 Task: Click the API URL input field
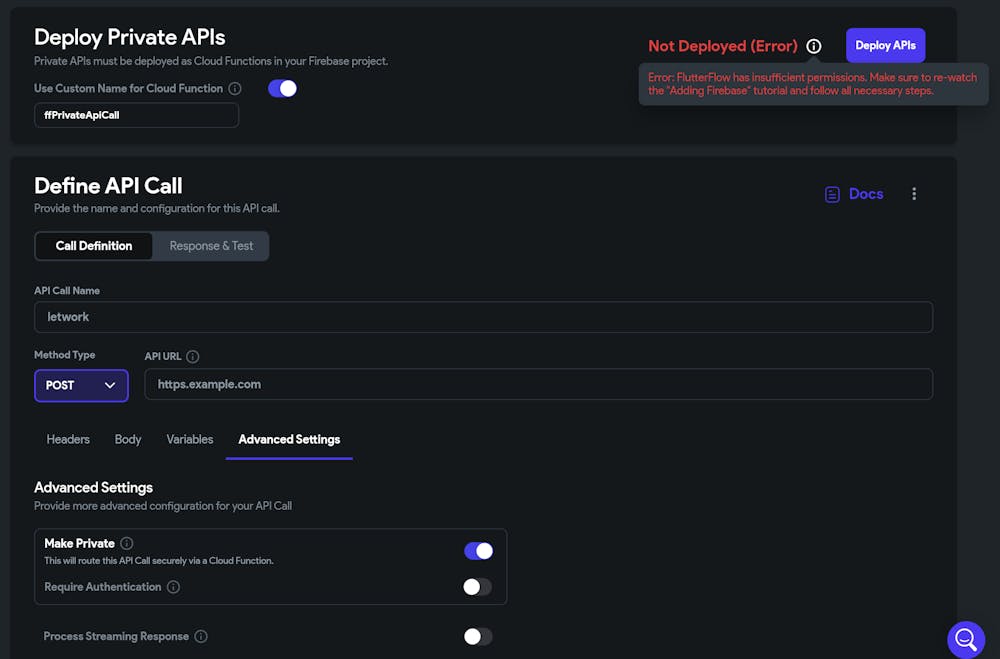coord(538,384)
